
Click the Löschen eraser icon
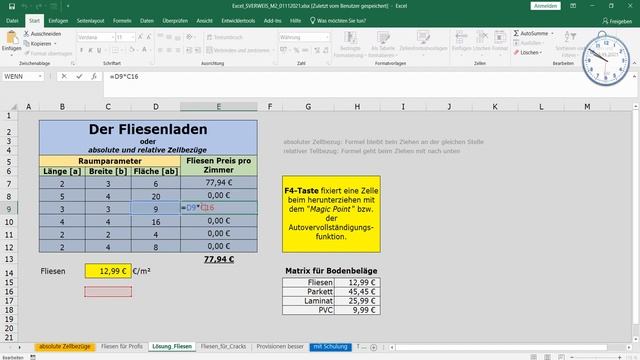pyautogui.click(x=516, y=52)
